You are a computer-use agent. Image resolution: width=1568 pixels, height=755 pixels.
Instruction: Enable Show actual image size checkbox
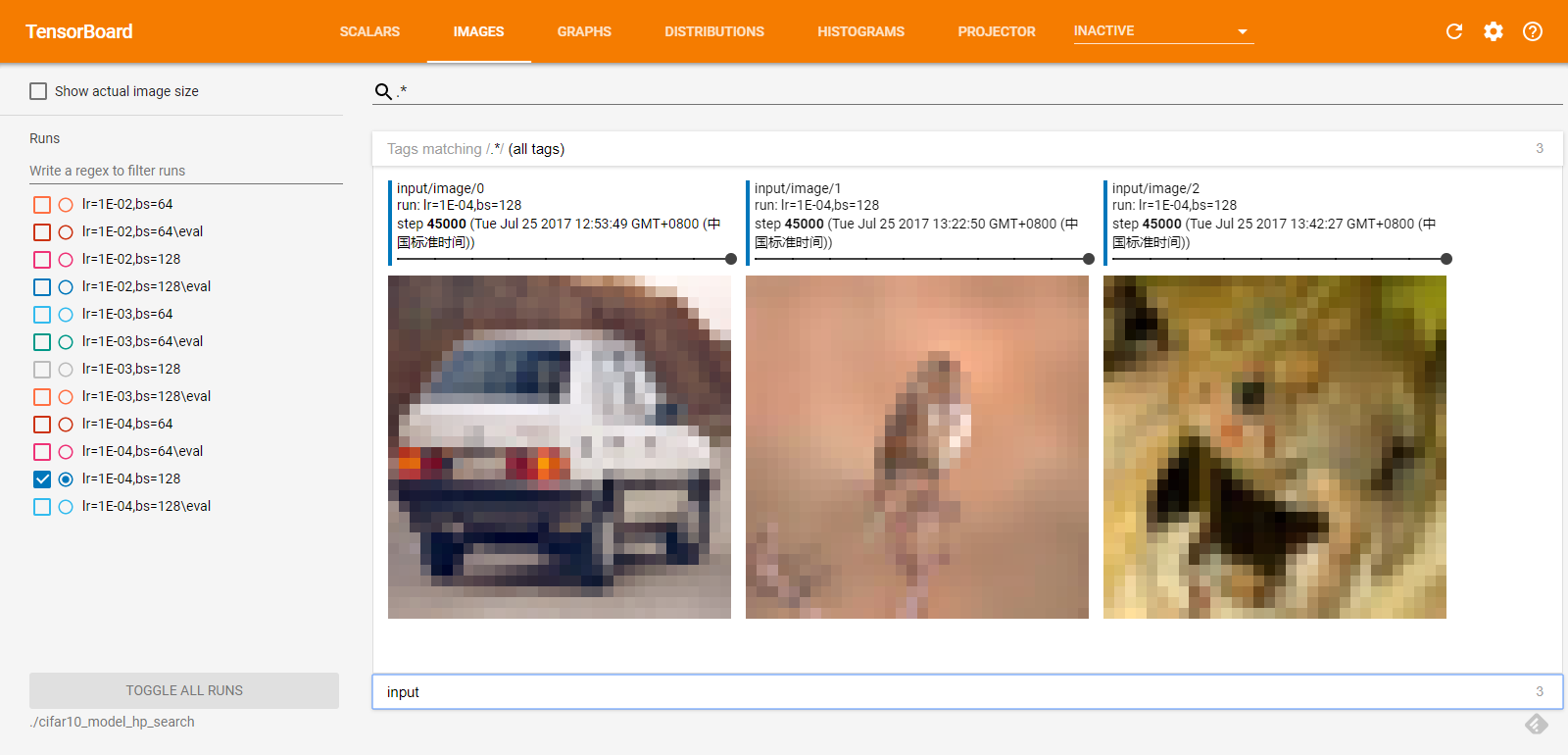click(x=38, y=91)
